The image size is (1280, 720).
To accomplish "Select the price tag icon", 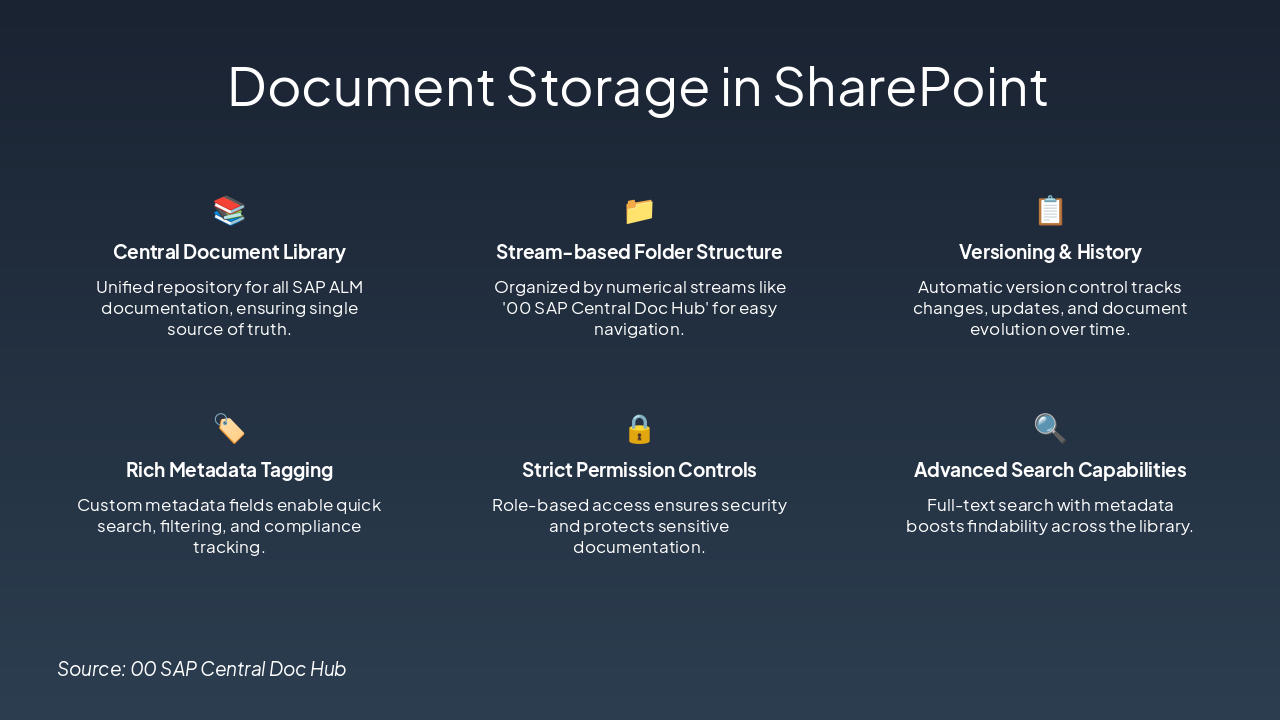I will [229, 429].
